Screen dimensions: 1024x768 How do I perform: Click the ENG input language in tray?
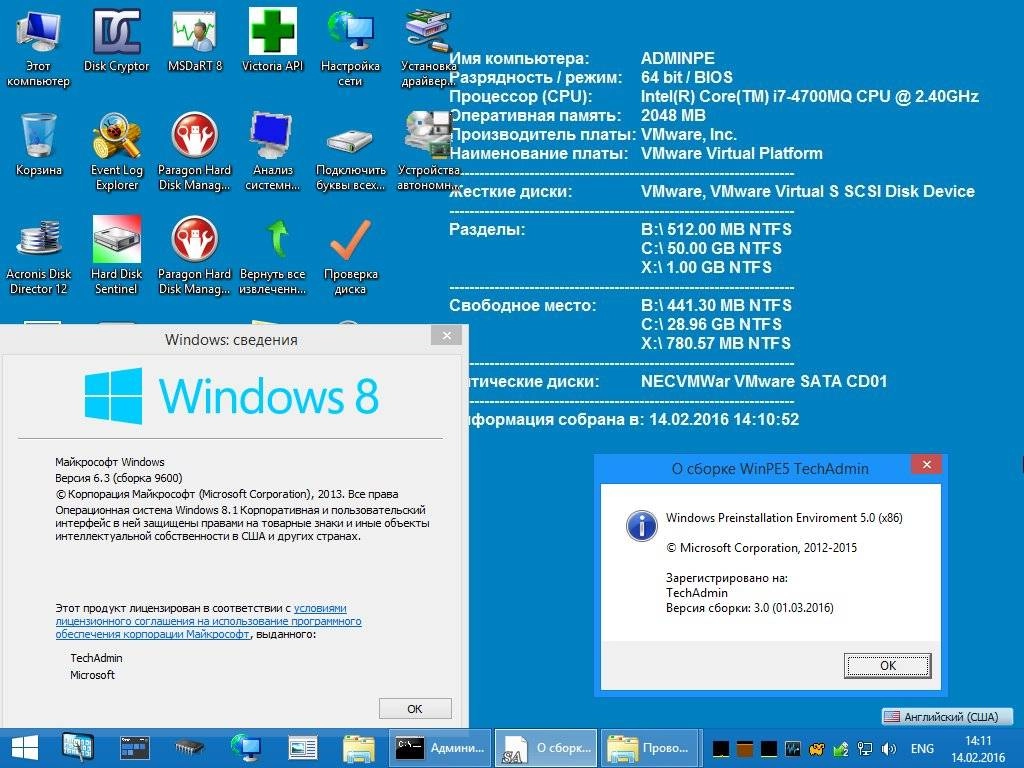922,748
